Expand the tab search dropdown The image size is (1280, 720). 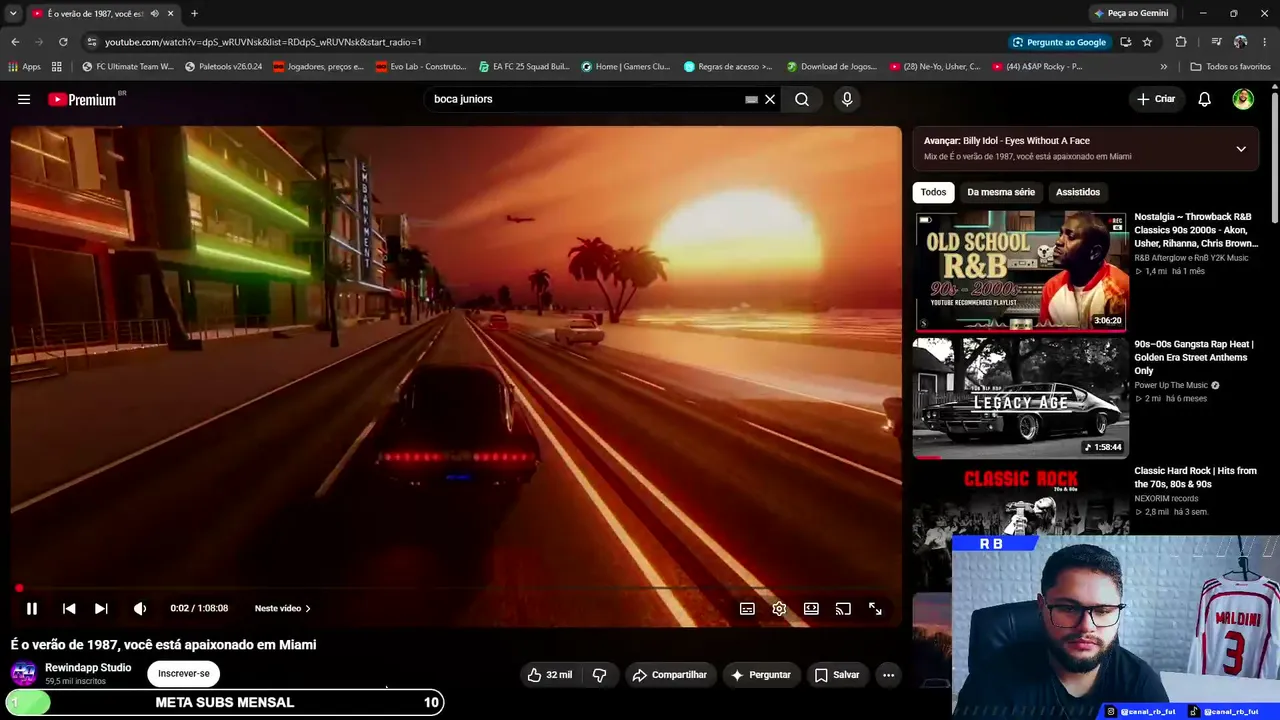coord(13,13)
